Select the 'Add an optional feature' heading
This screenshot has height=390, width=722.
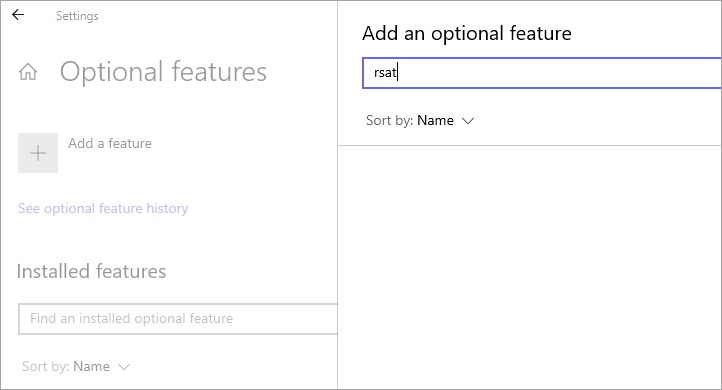tap(467, 34)
